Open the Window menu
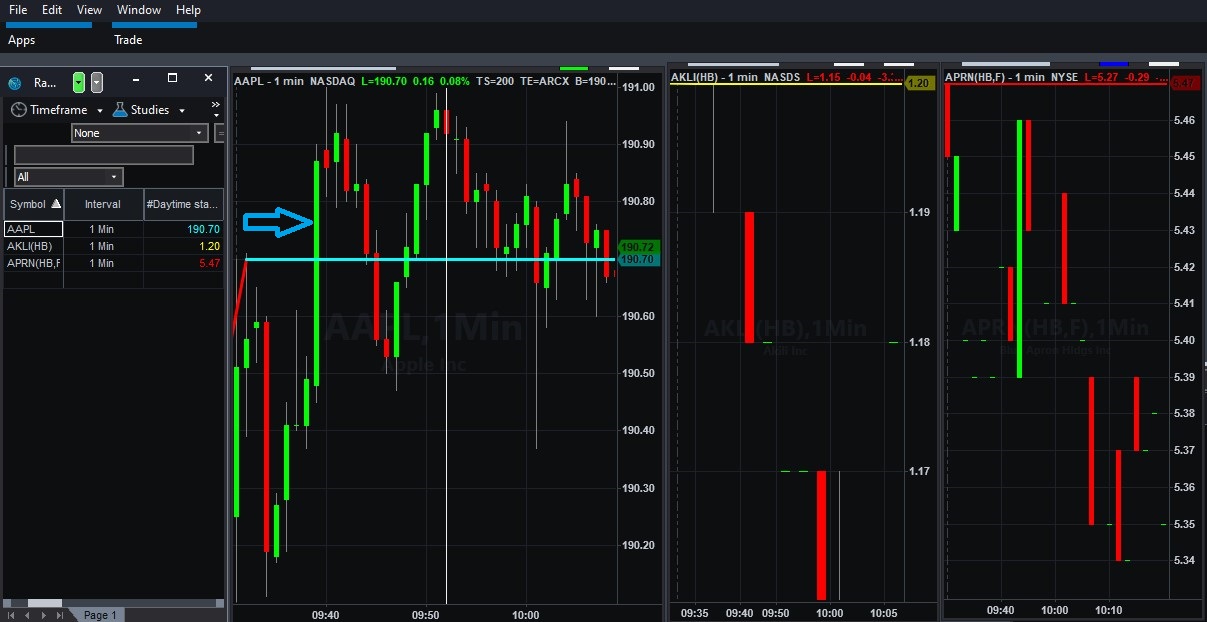The width and height of the screenshot is (1207, 622). 138,10
